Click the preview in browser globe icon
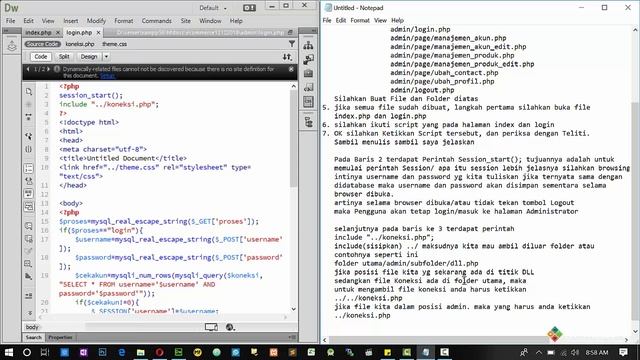 (230, 327)
